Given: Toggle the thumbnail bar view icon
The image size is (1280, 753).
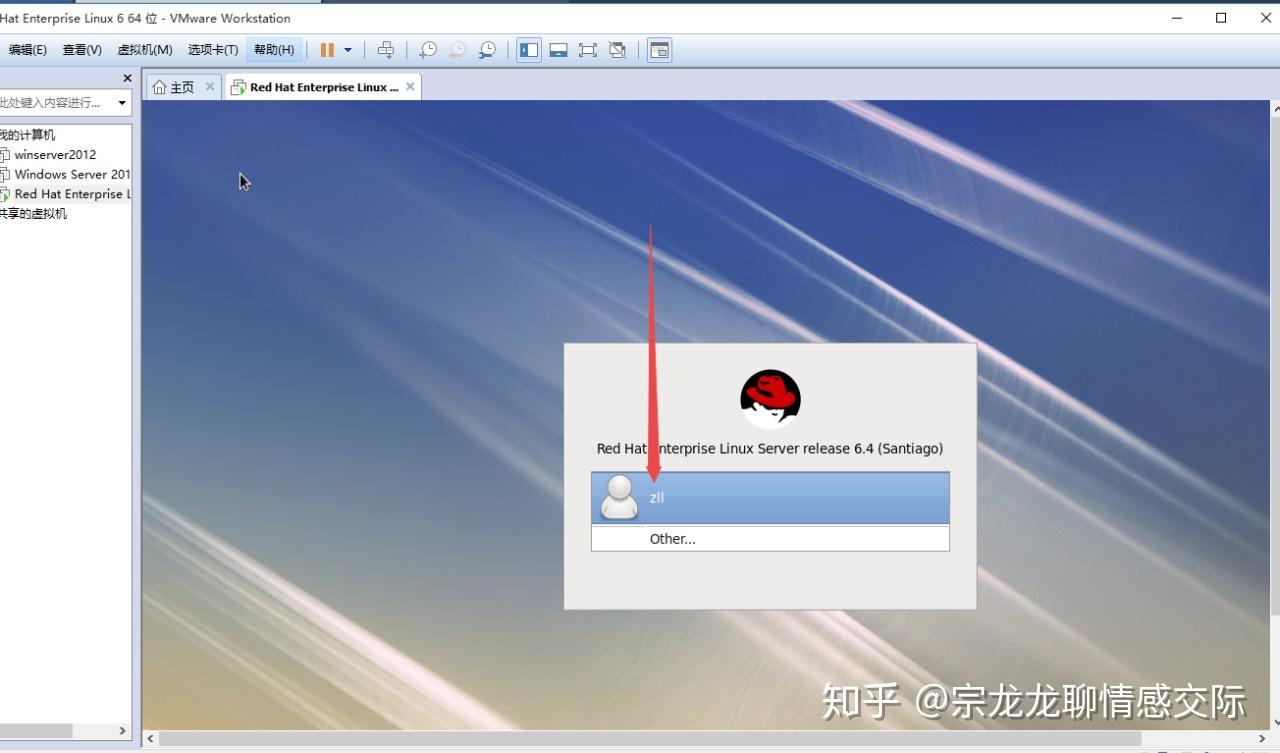Looking at the screenshot, I should [559, 50].
